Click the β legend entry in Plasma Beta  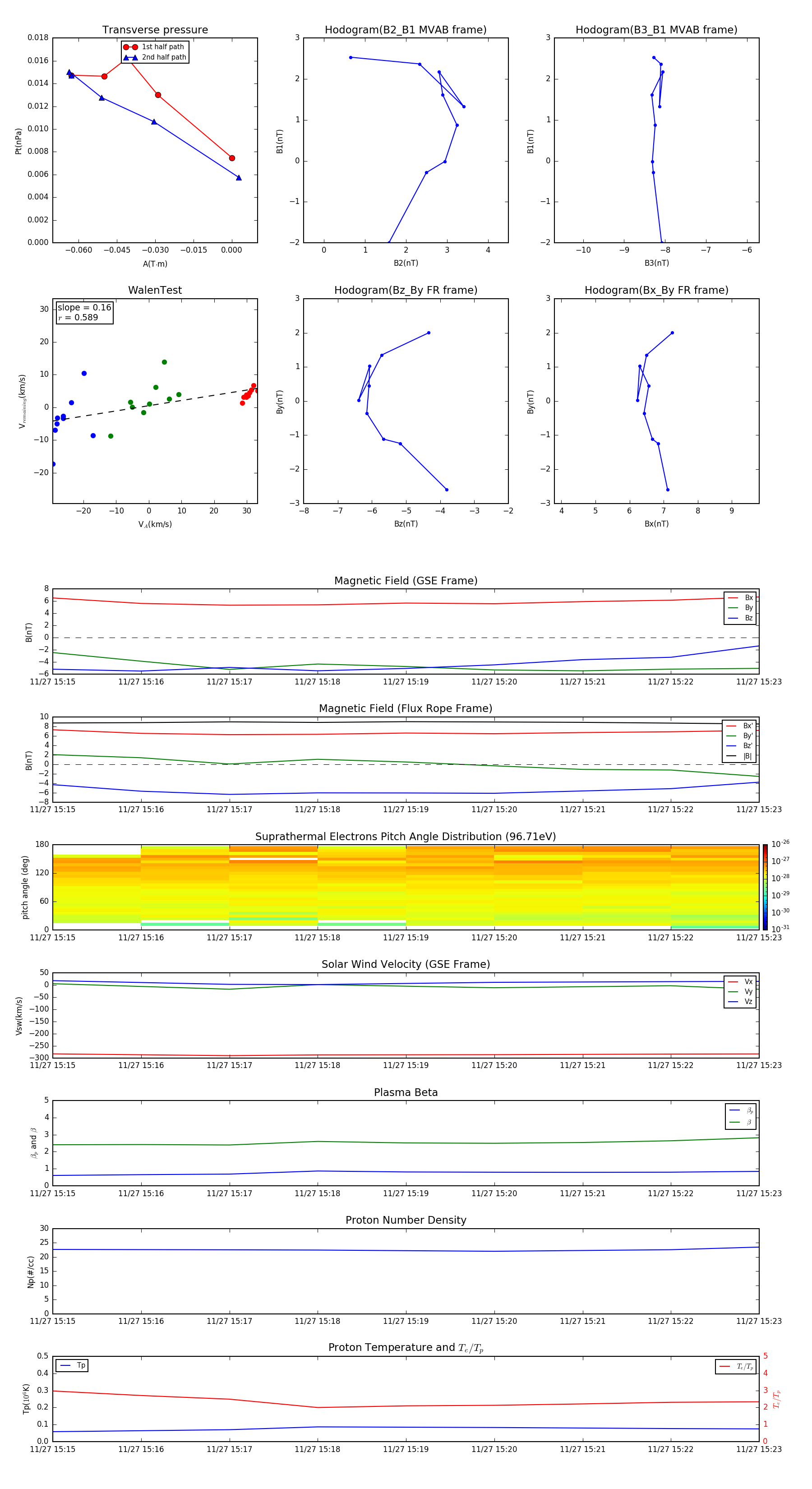click(x=741, y=1122)
